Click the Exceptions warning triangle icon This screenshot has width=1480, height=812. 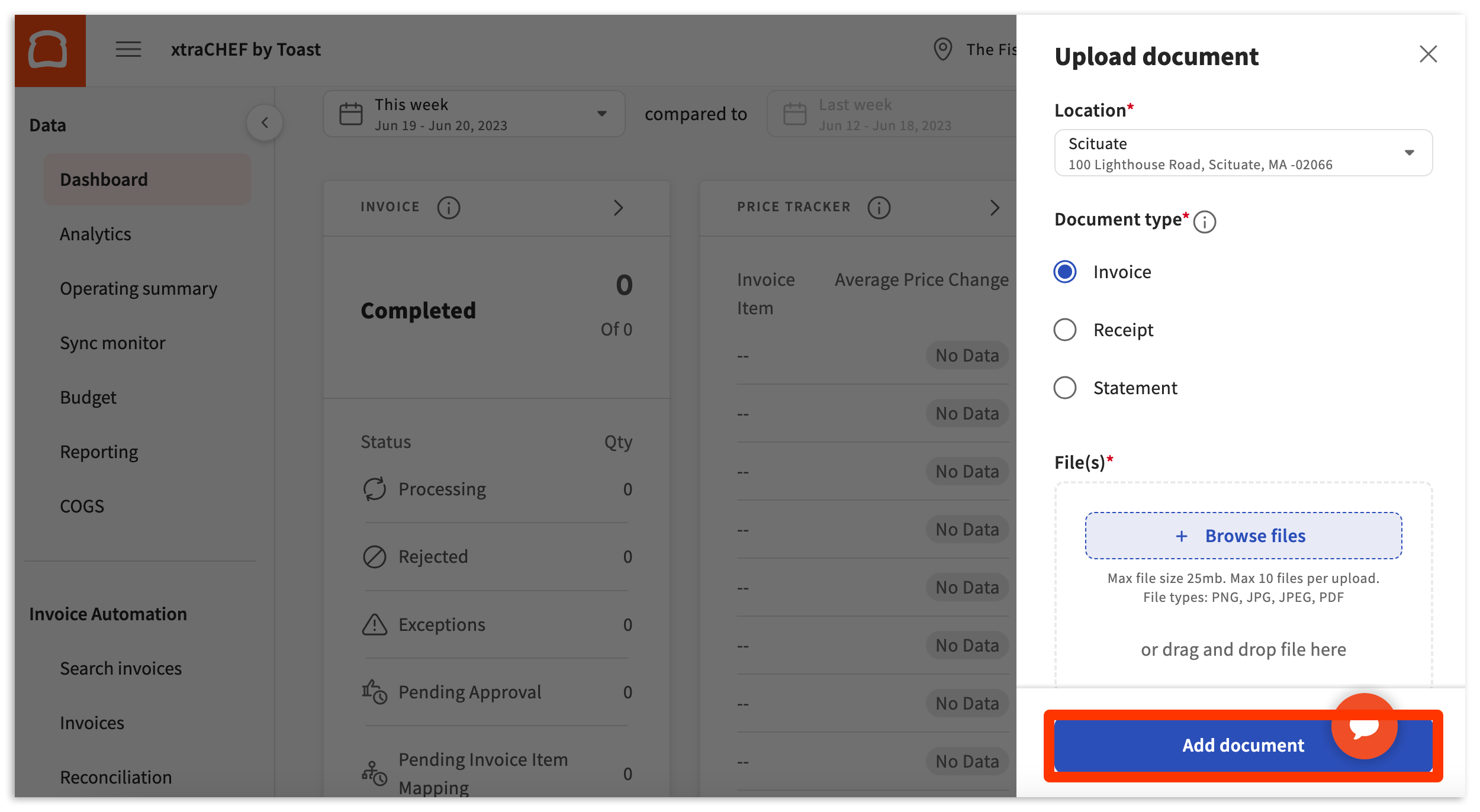click(374, 625)
